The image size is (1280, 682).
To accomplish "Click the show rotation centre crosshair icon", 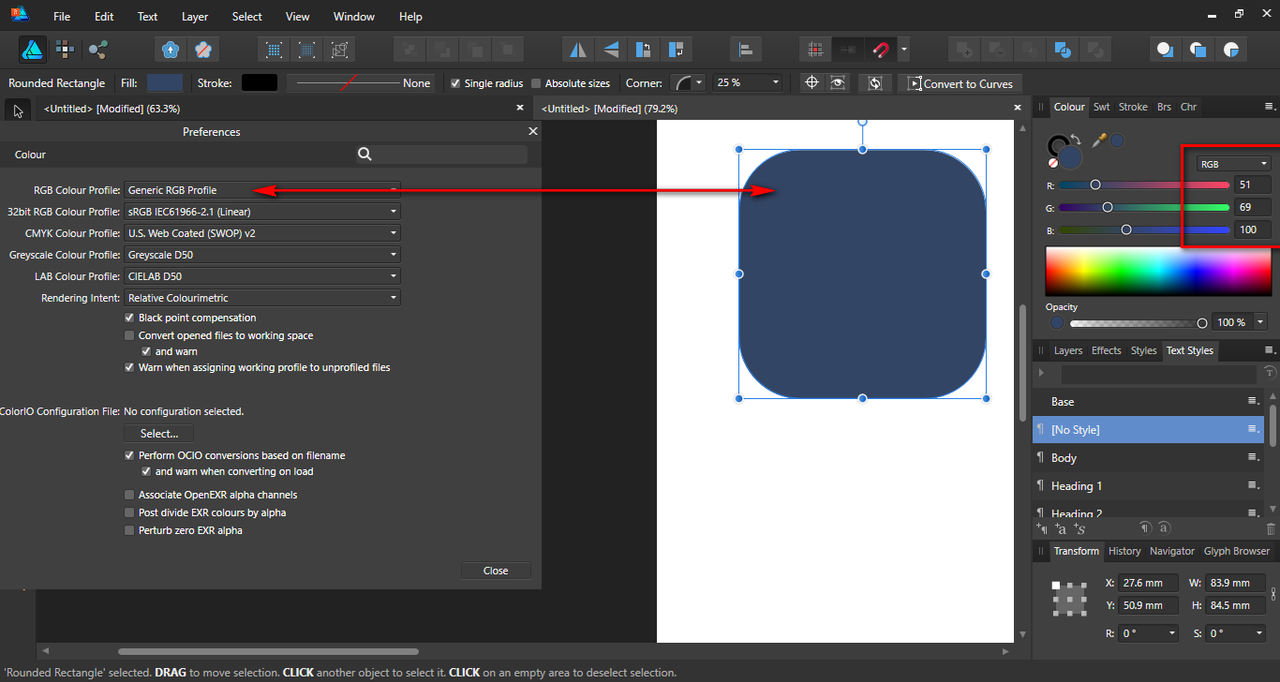I will point(812,83).
